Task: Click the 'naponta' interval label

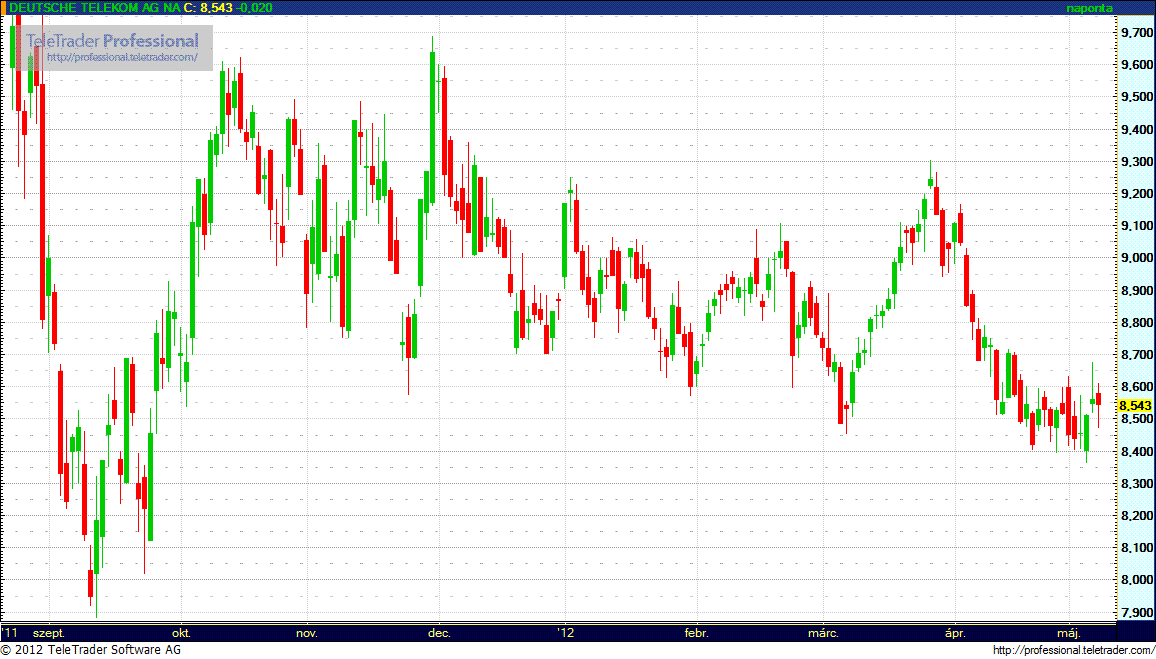Action: [x=1088, y=8]
